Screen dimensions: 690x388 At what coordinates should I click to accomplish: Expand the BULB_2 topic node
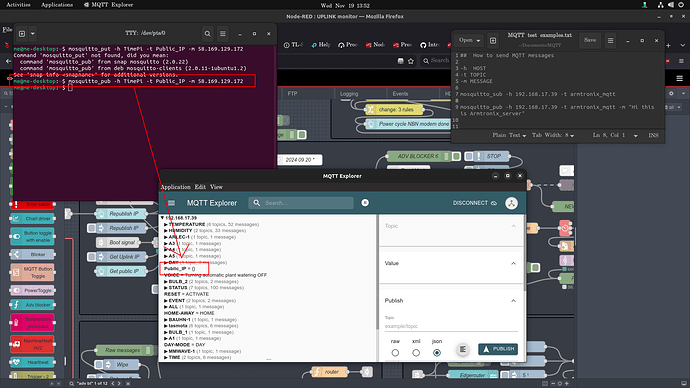[x=166, y=282]
